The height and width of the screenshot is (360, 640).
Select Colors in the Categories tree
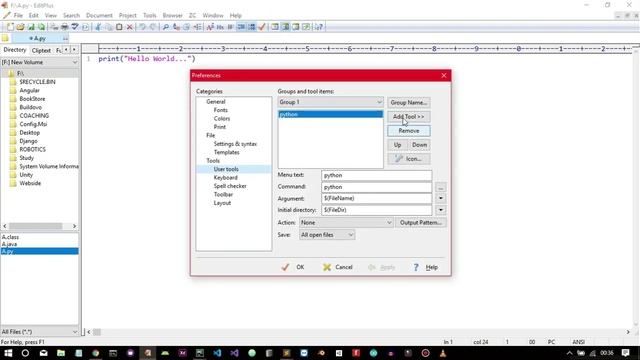pos(222,119)
